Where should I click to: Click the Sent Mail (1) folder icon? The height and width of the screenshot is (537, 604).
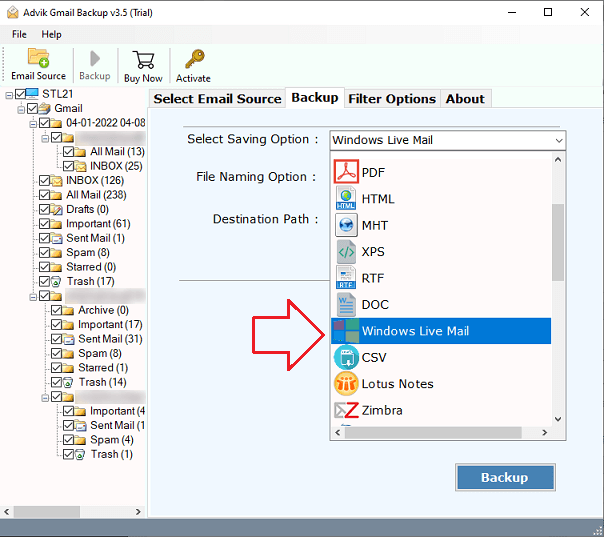[x=56, y=238]
